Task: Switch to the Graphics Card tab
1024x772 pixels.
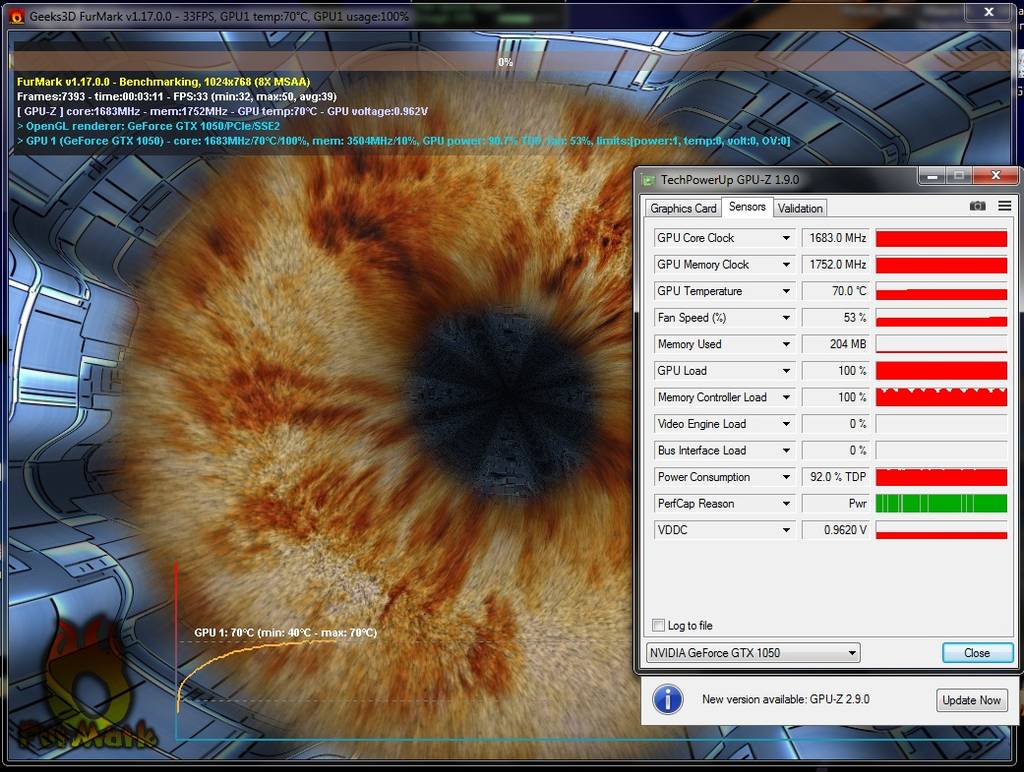Action: 683,208
